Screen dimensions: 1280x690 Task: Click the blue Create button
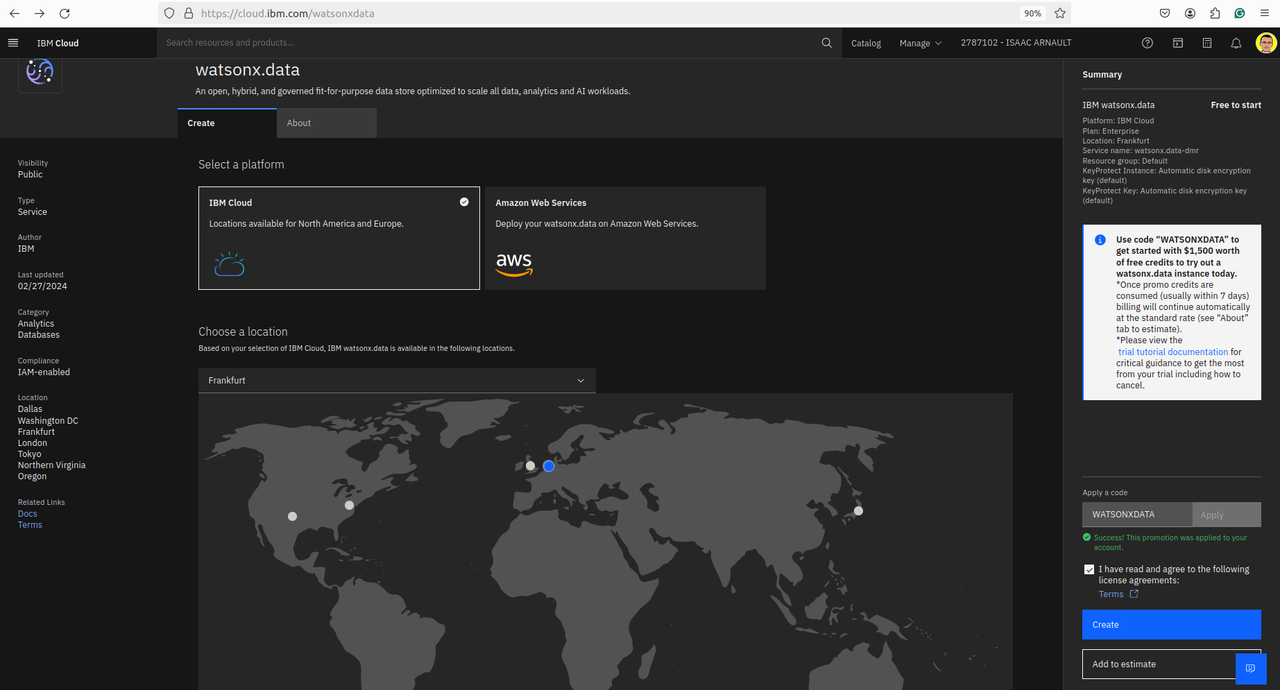[1171, 624]
